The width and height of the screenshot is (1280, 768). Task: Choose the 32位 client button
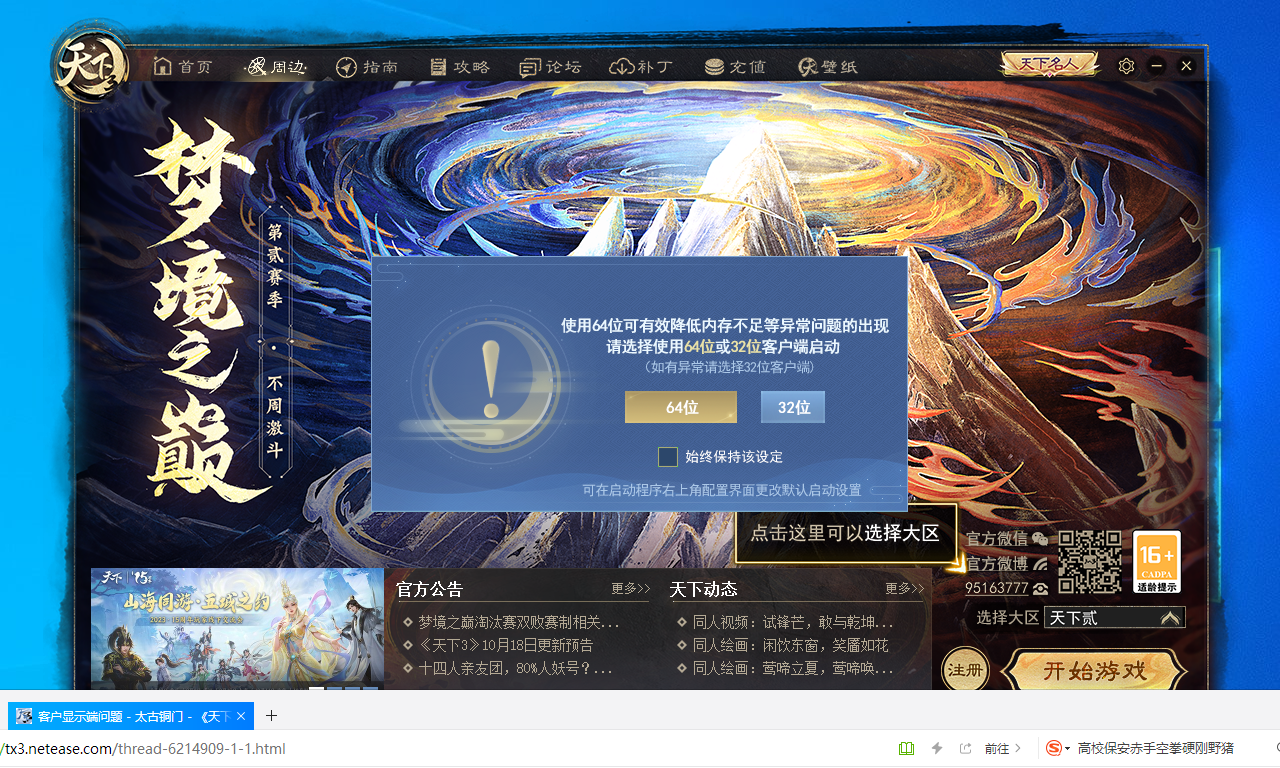pos(793,407)
